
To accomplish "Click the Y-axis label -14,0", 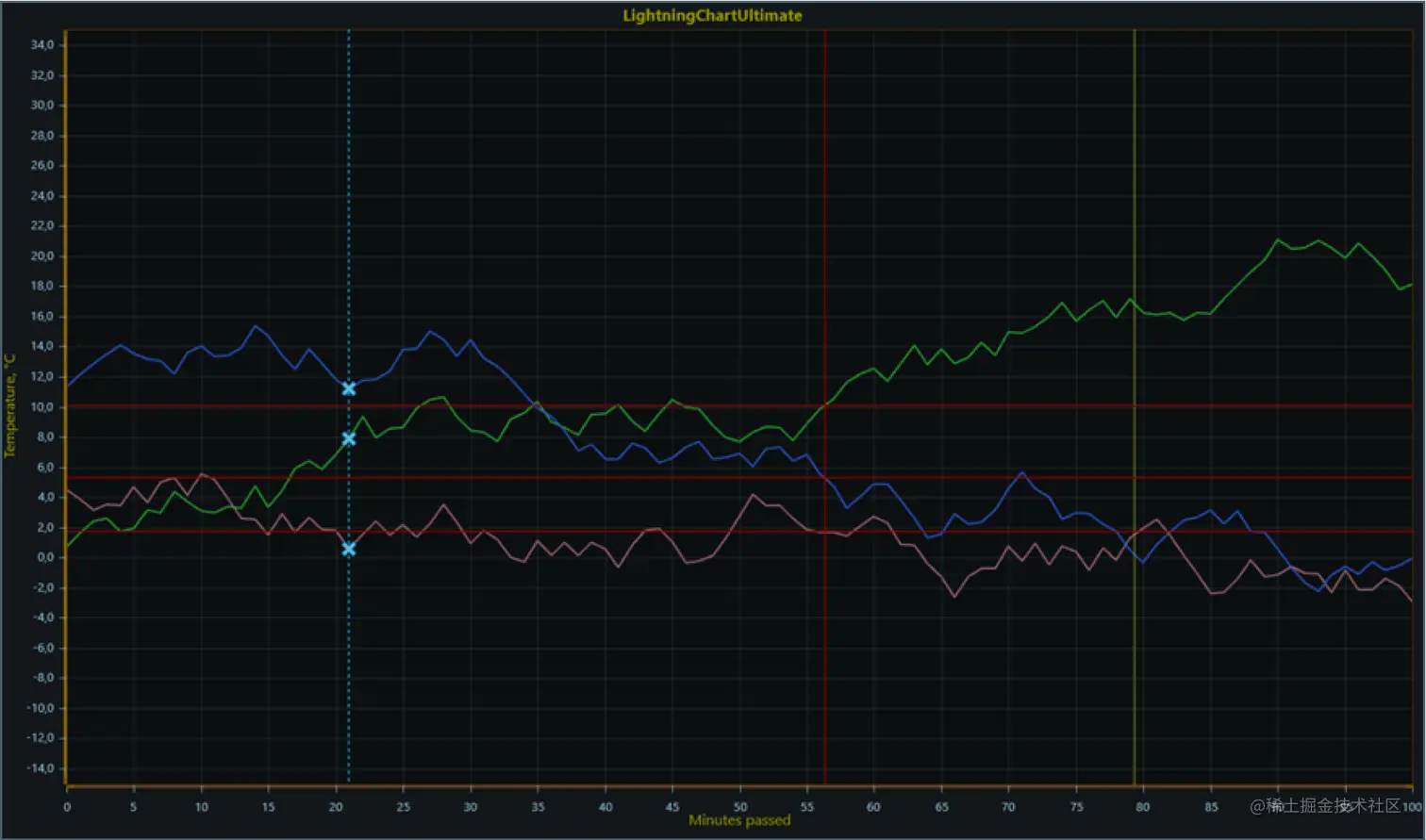I will (x=41, y=768).
